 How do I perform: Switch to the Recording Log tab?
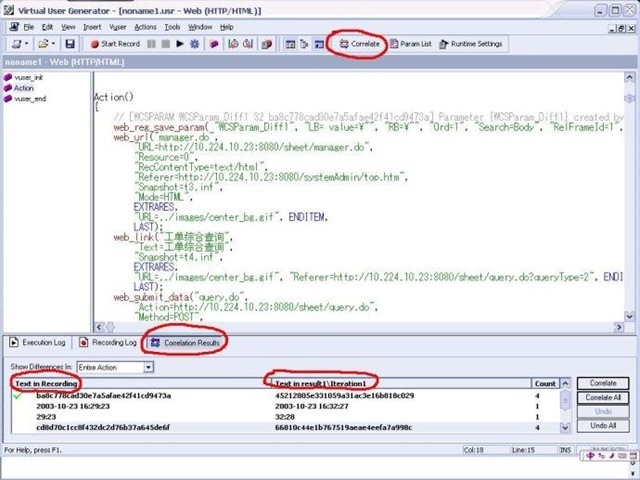[x=110, y=343]
